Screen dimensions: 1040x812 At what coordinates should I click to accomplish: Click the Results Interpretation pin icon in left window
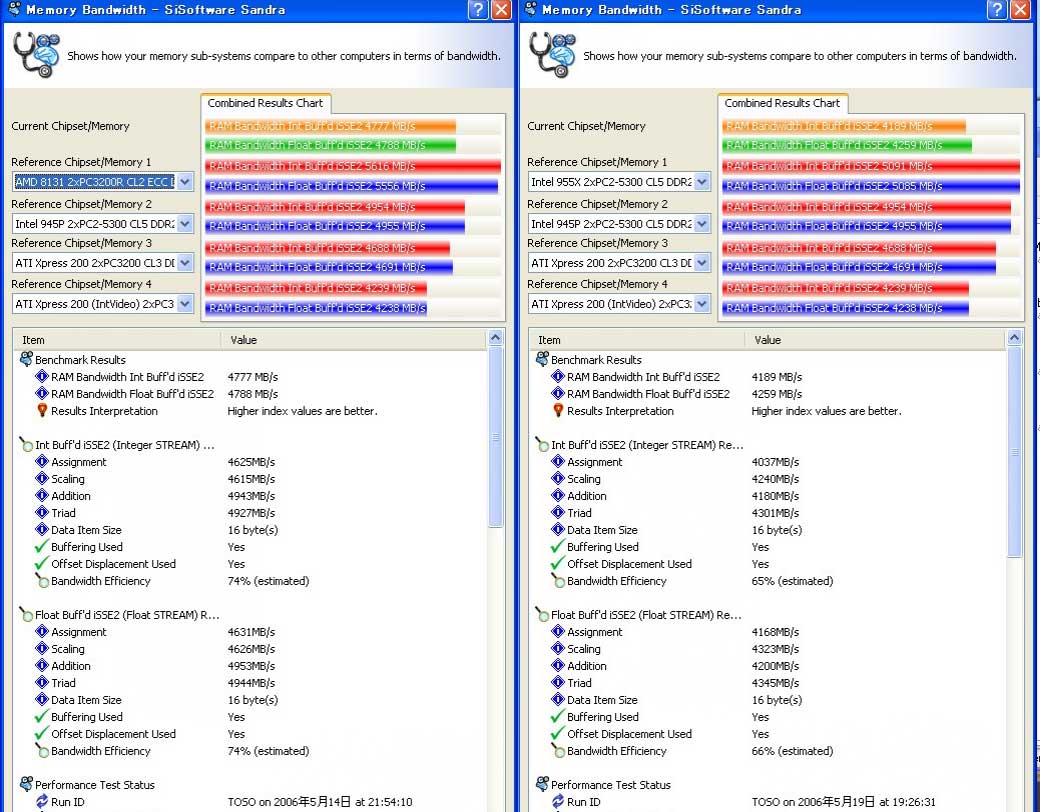pos(42,411)
